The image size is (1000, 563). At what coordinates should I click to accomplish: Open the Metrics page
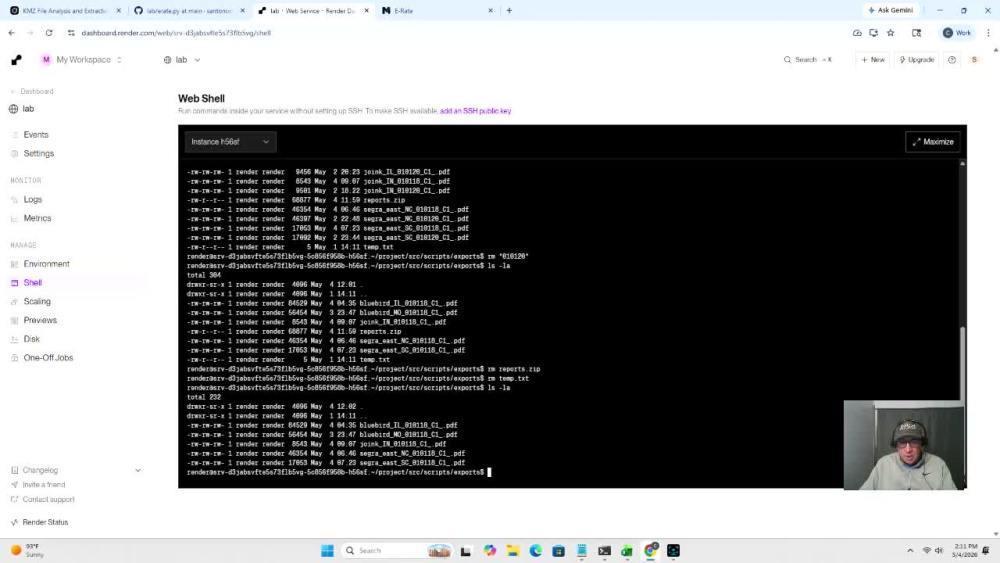[37, 218]
